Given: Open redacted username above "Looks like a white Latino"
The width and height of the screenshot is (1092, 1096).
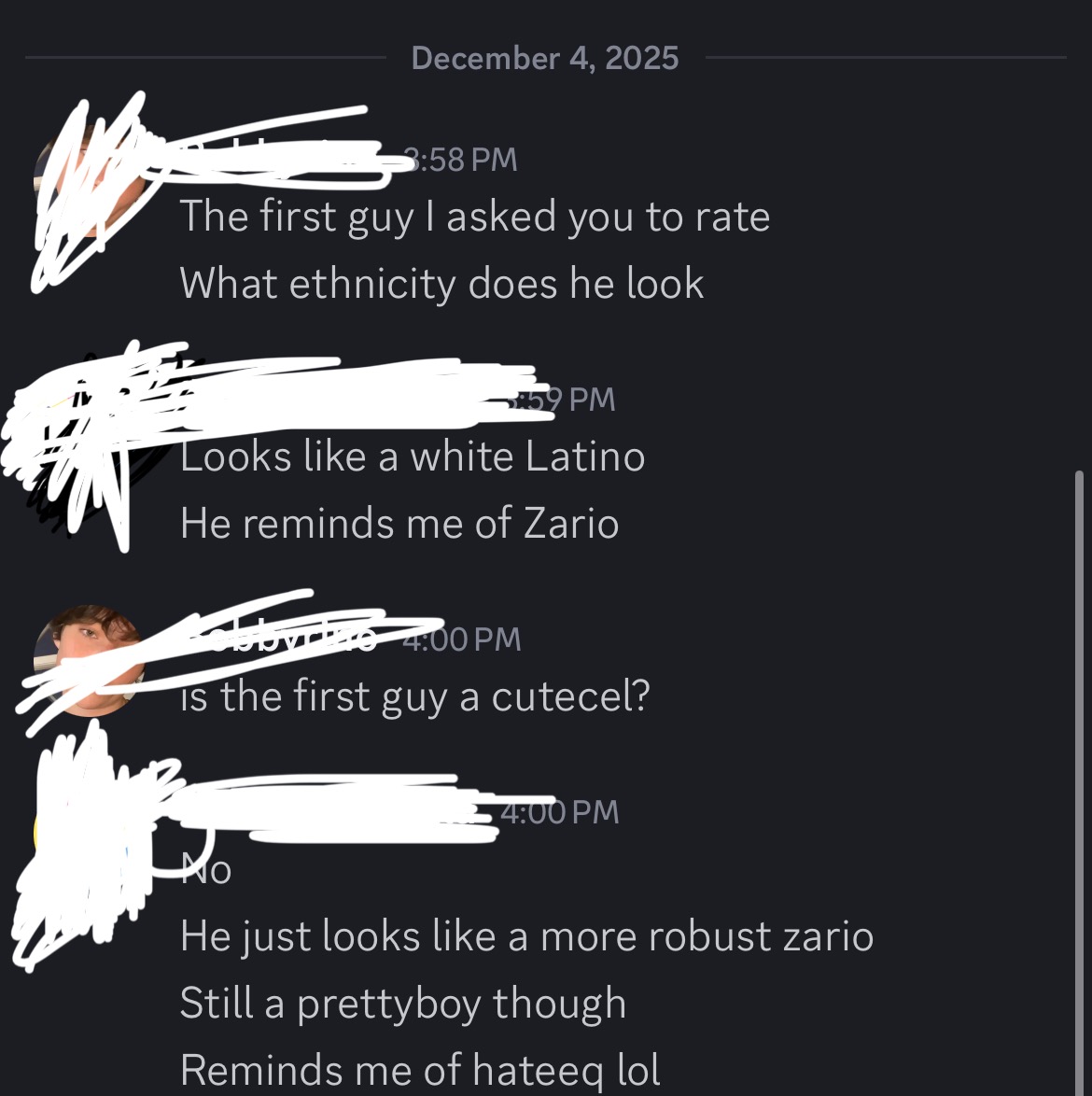Looking at the screenshot, I should [x=345, y=400].
